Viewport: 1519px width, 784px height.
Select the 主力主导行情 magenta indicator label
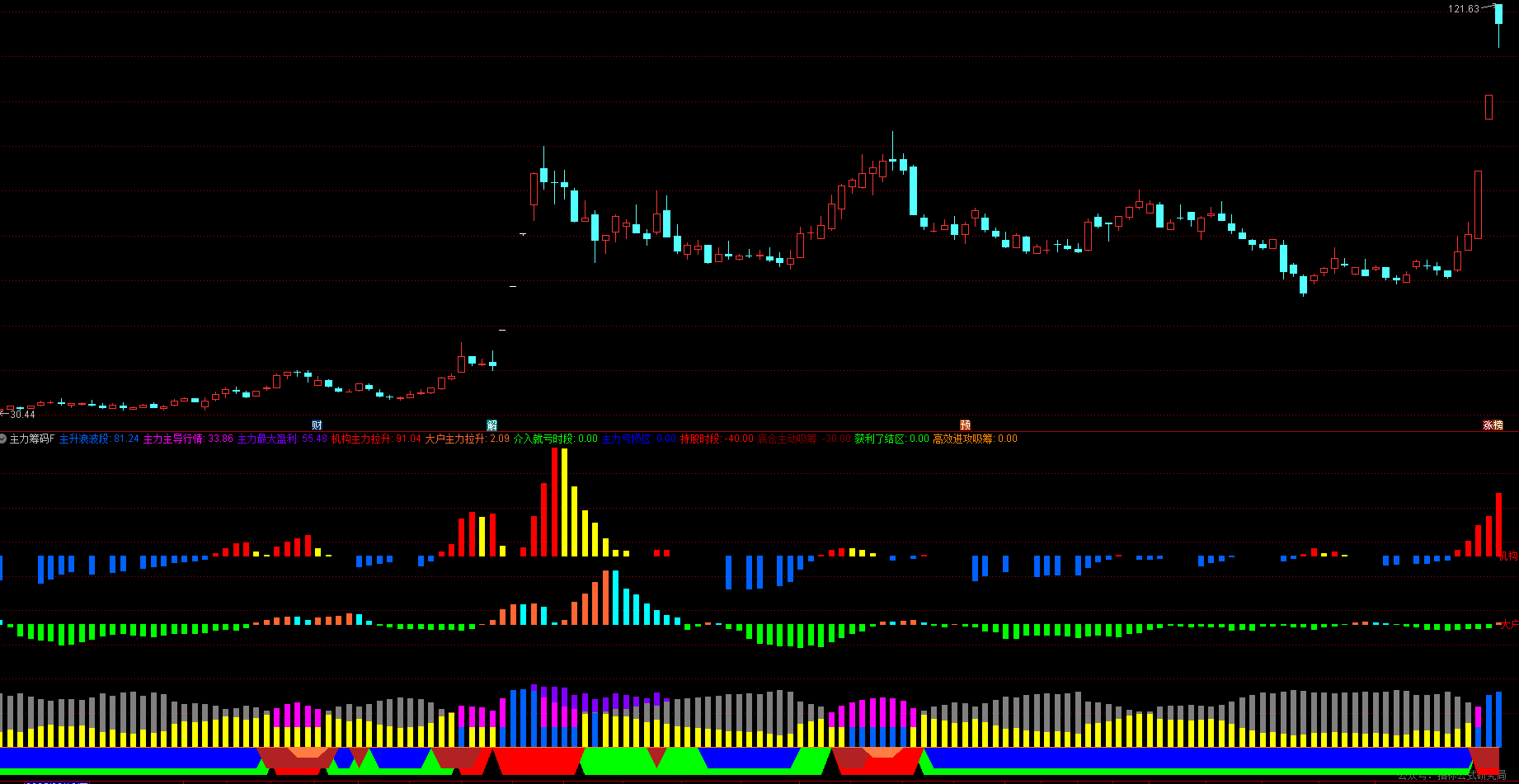188,439
